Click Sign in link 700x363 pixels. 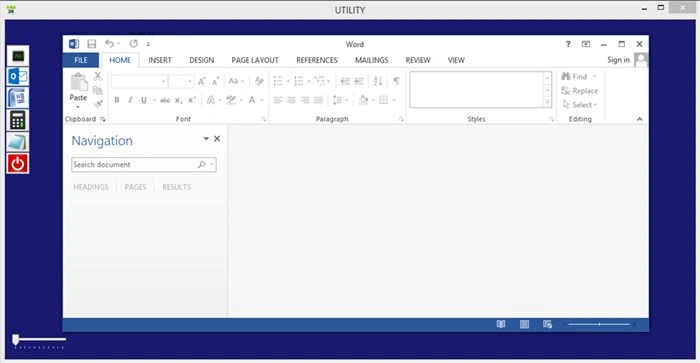pyautogui.click(x=618, y=60)
